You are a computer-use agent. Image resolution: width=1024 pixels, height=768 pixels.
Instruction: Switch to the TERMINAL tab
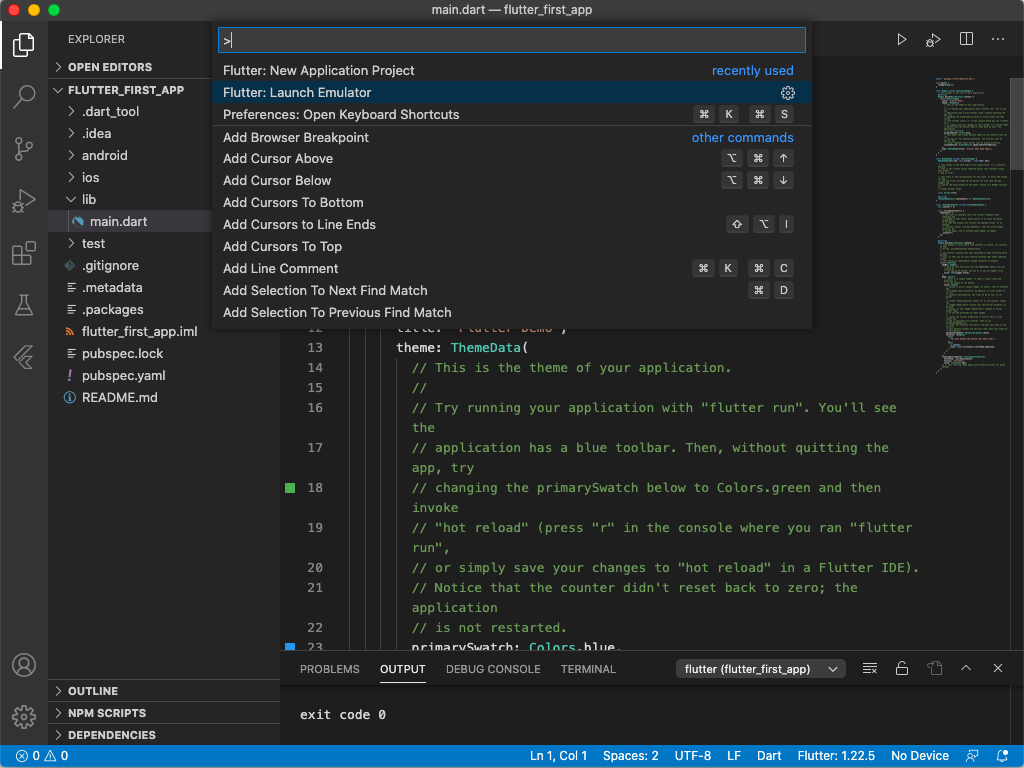(588, 669)
